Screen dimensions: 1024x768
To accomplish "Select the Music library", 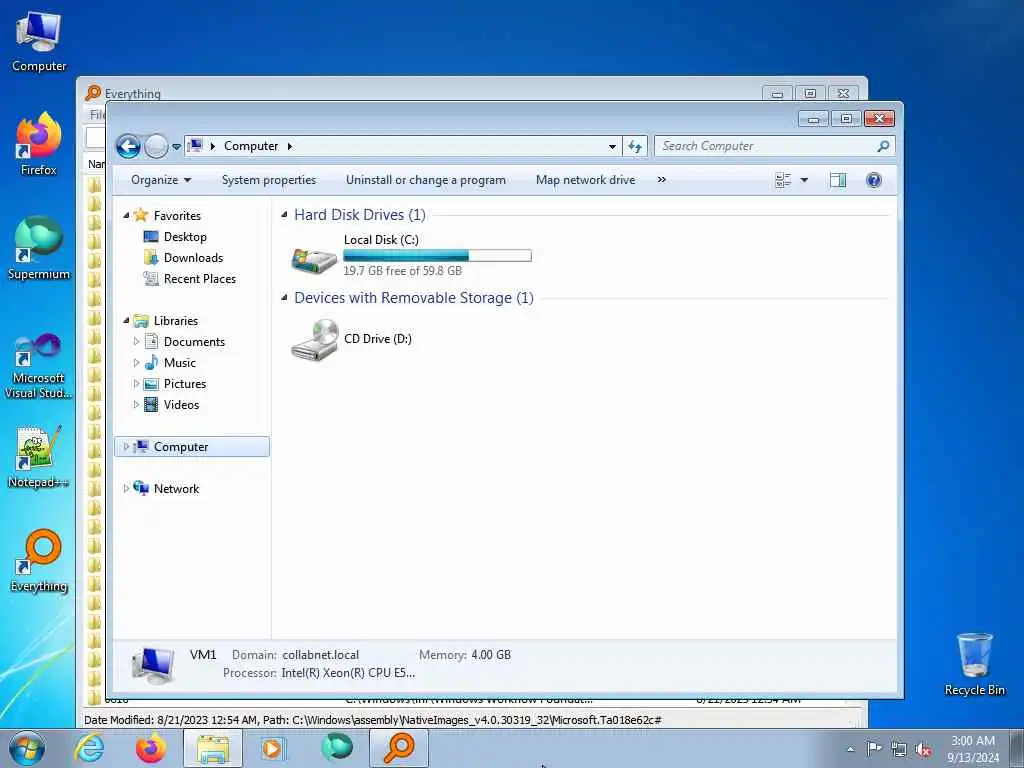I will (x=180, y=362).
